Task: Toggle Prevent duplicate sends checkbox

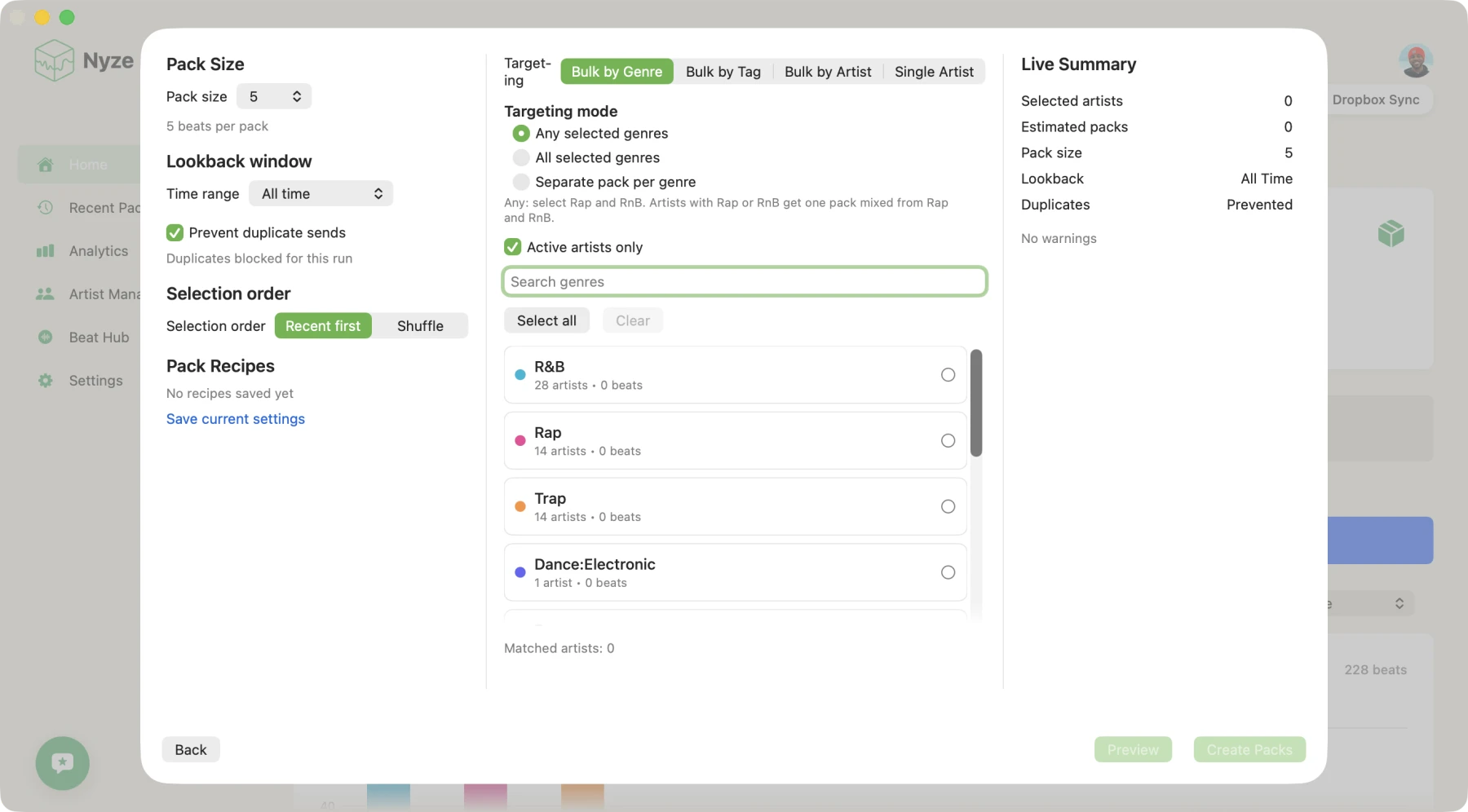Action: 175,233
